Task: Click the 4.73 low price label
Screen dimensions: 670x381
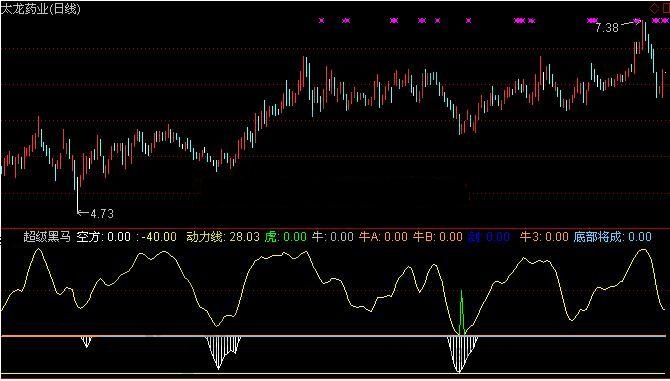Action: 101,214
